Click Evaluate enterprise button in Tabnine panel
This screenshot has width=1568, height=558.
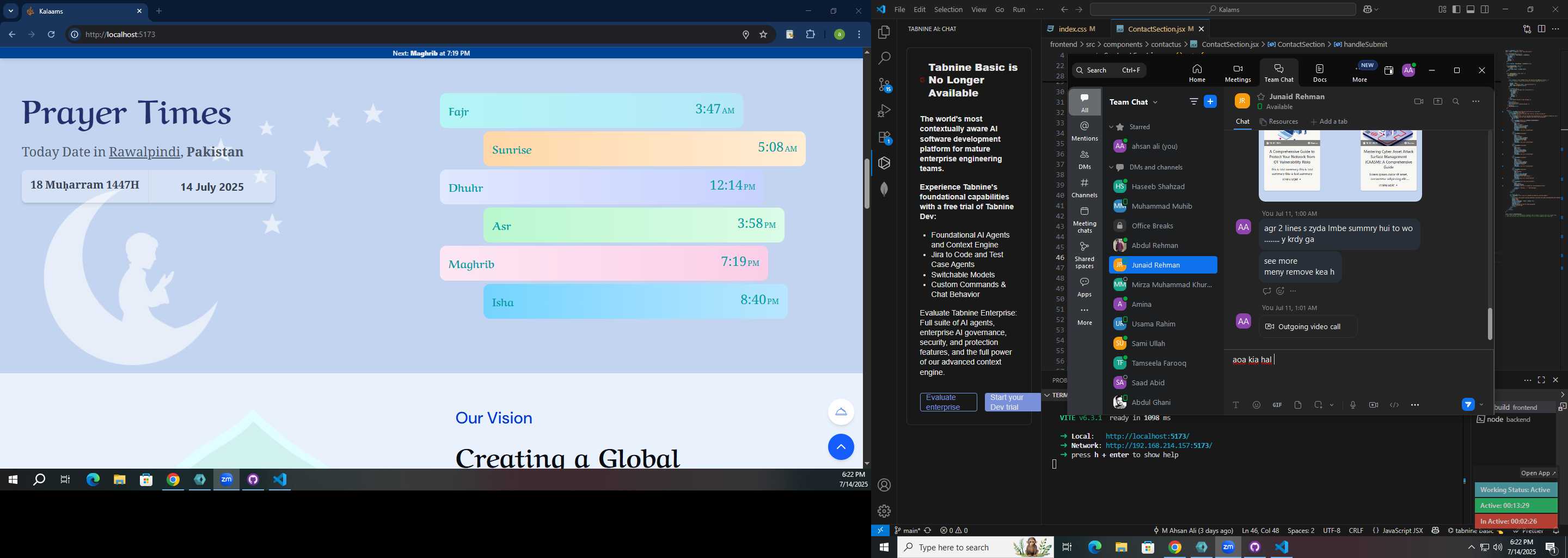pos(948,402)
